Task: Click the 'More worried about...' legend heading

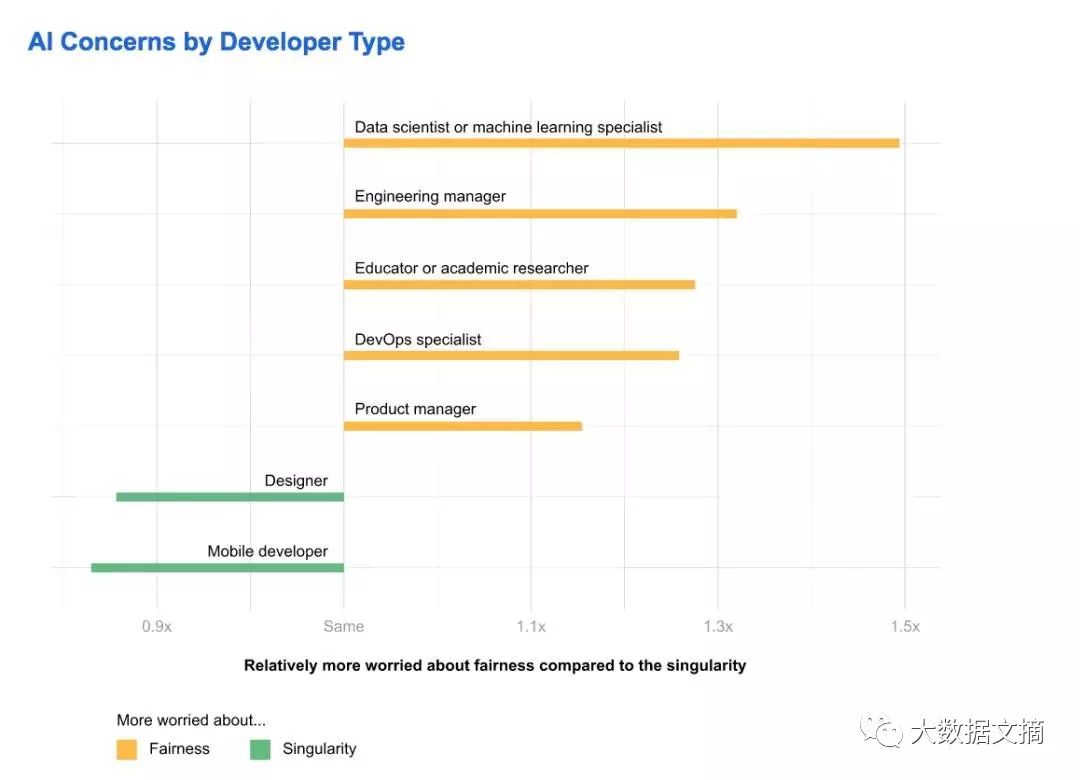Action: pyautogui.click(x=191, y=720)
